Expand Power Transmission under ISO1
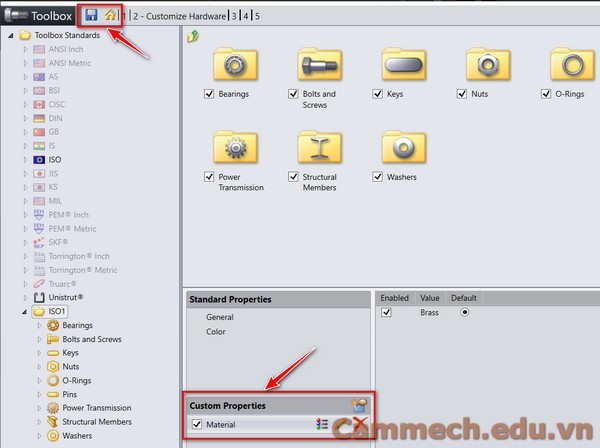 (x=39, y=408)
